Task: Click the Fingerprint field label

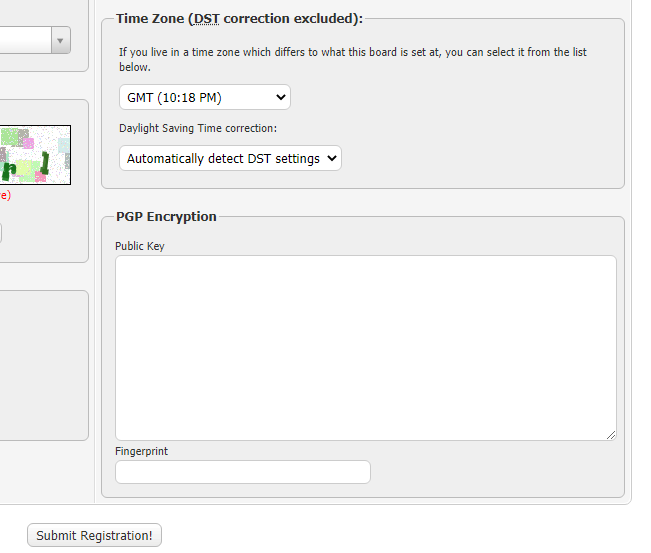Action: [x=141, y=451]
